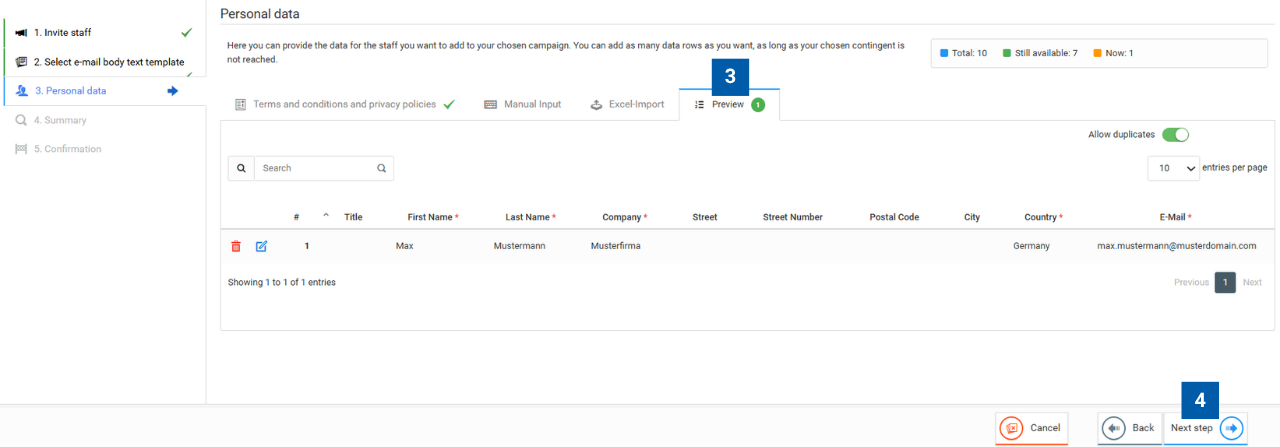This screenshot has width=1280, height=447.
Task: Sort by the # column arrow
Action: pos(325,215)
